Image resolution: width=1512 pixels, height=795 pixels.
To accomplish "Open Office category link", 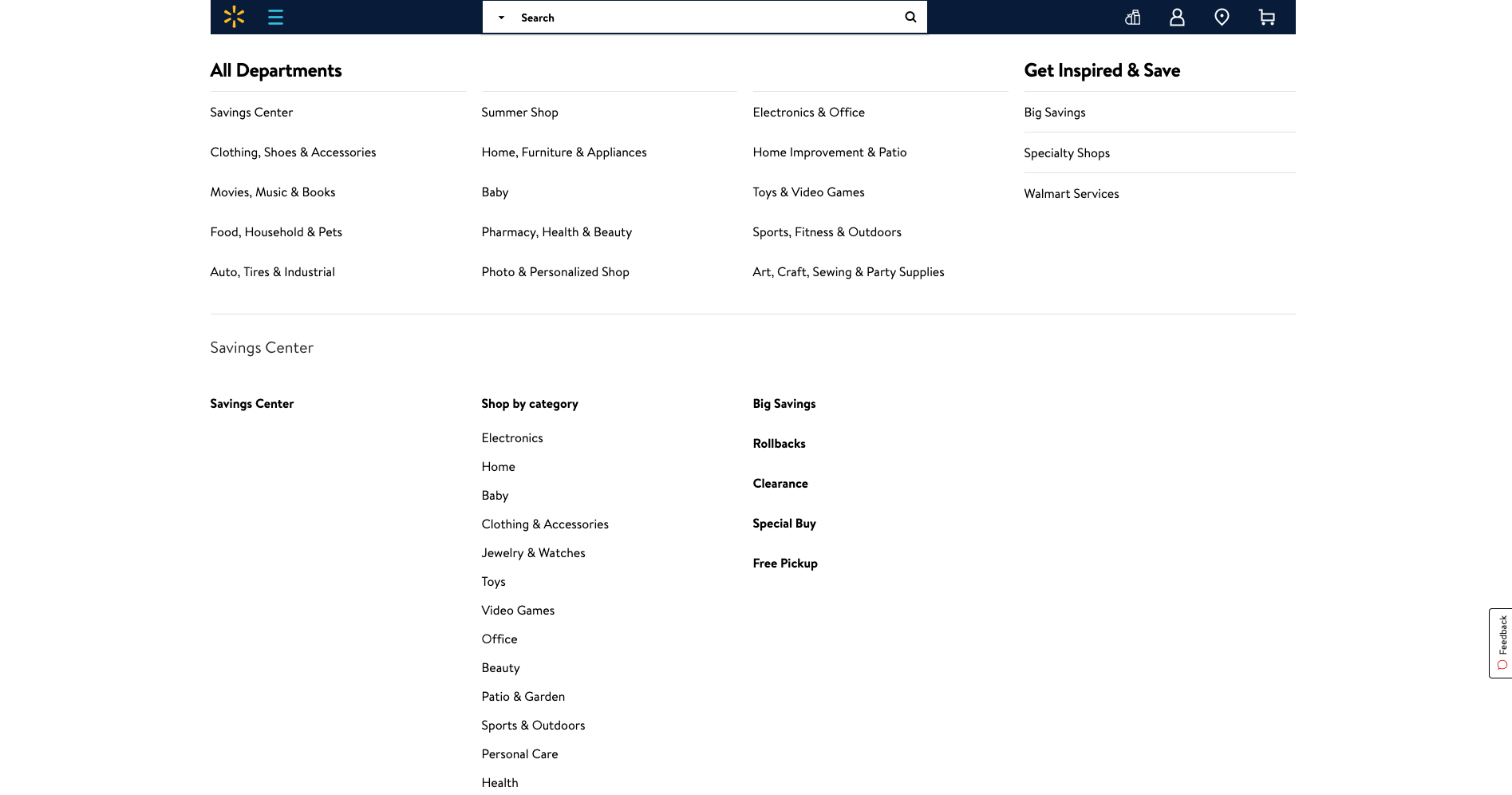I will (x=499, y=639).
